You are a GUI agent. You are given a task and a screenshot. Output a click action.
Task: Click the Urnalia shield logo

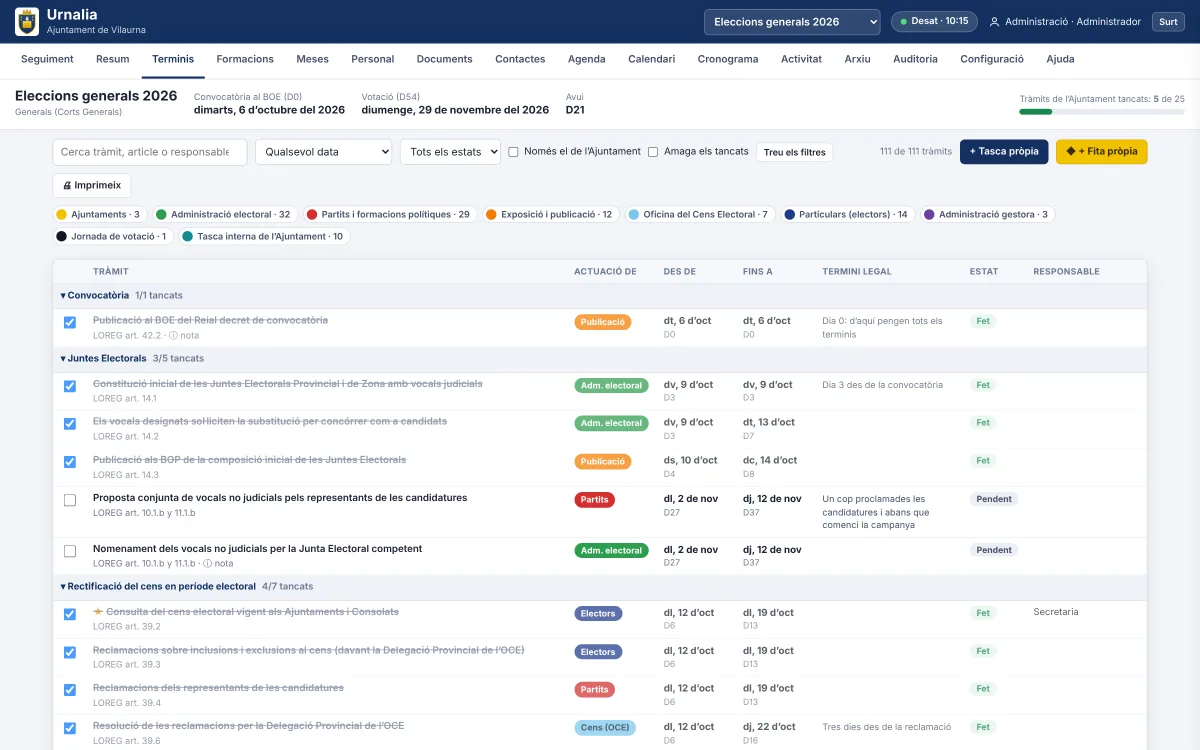(27, 21)
